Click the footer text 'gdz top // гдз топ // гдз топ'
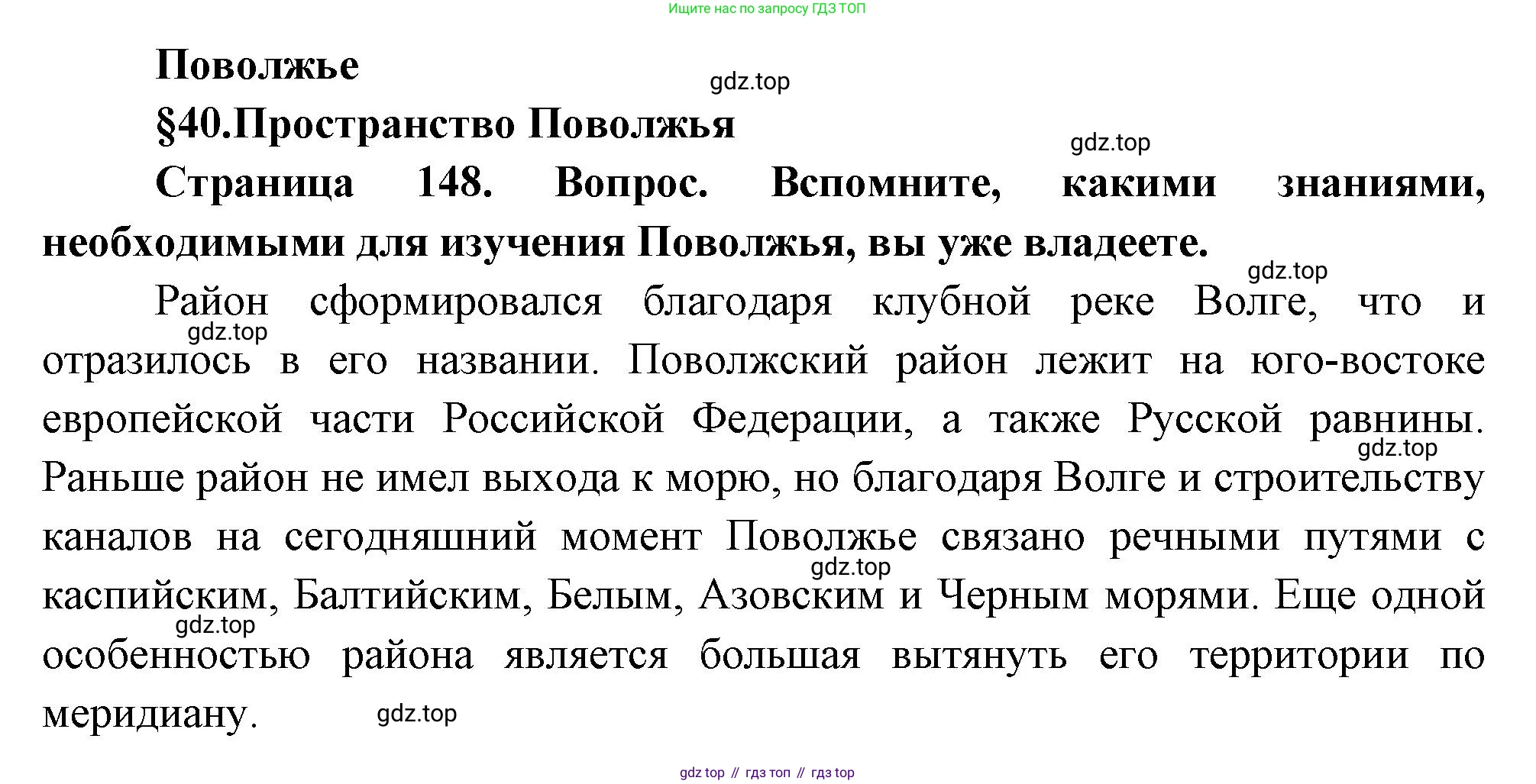 click(x=767, y=773)
